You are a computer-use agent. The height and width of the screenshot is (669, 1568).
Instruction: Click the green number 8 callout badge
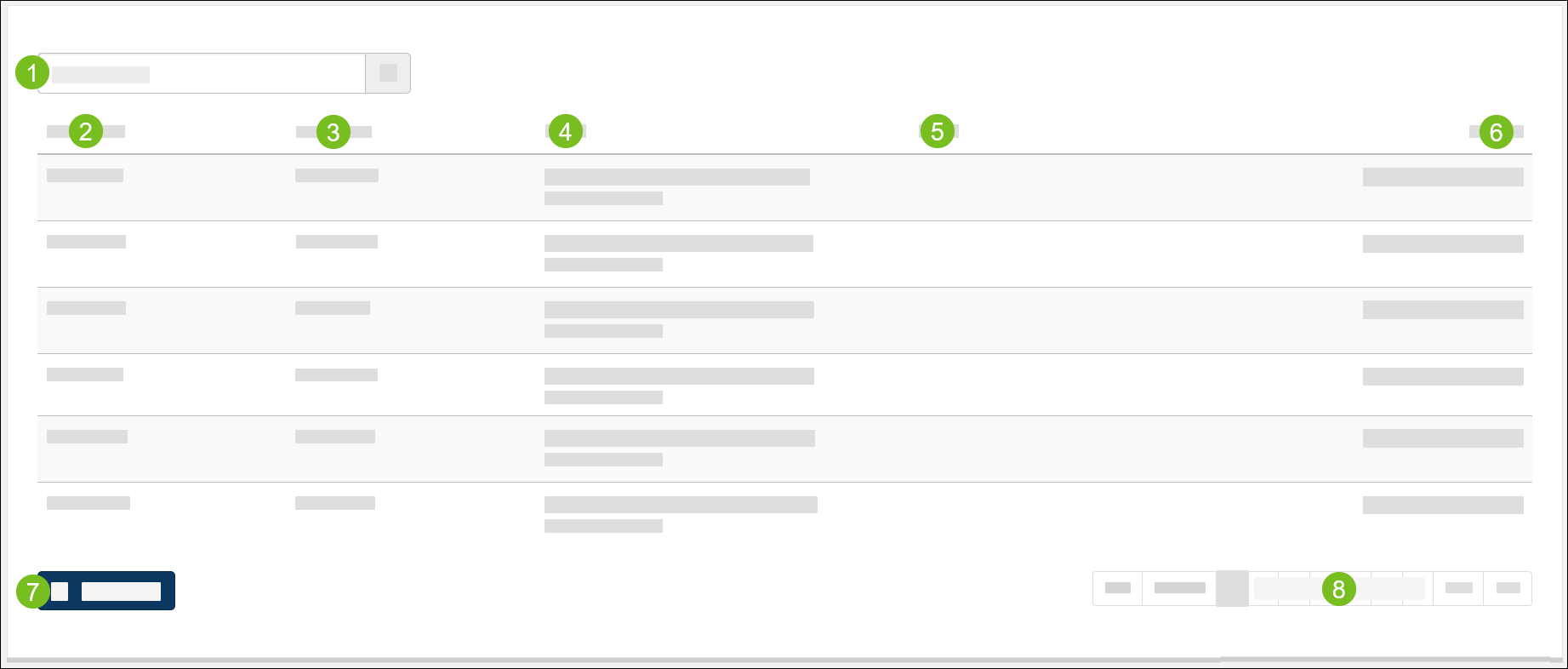pyautogui.click(x=1338, y=588)
